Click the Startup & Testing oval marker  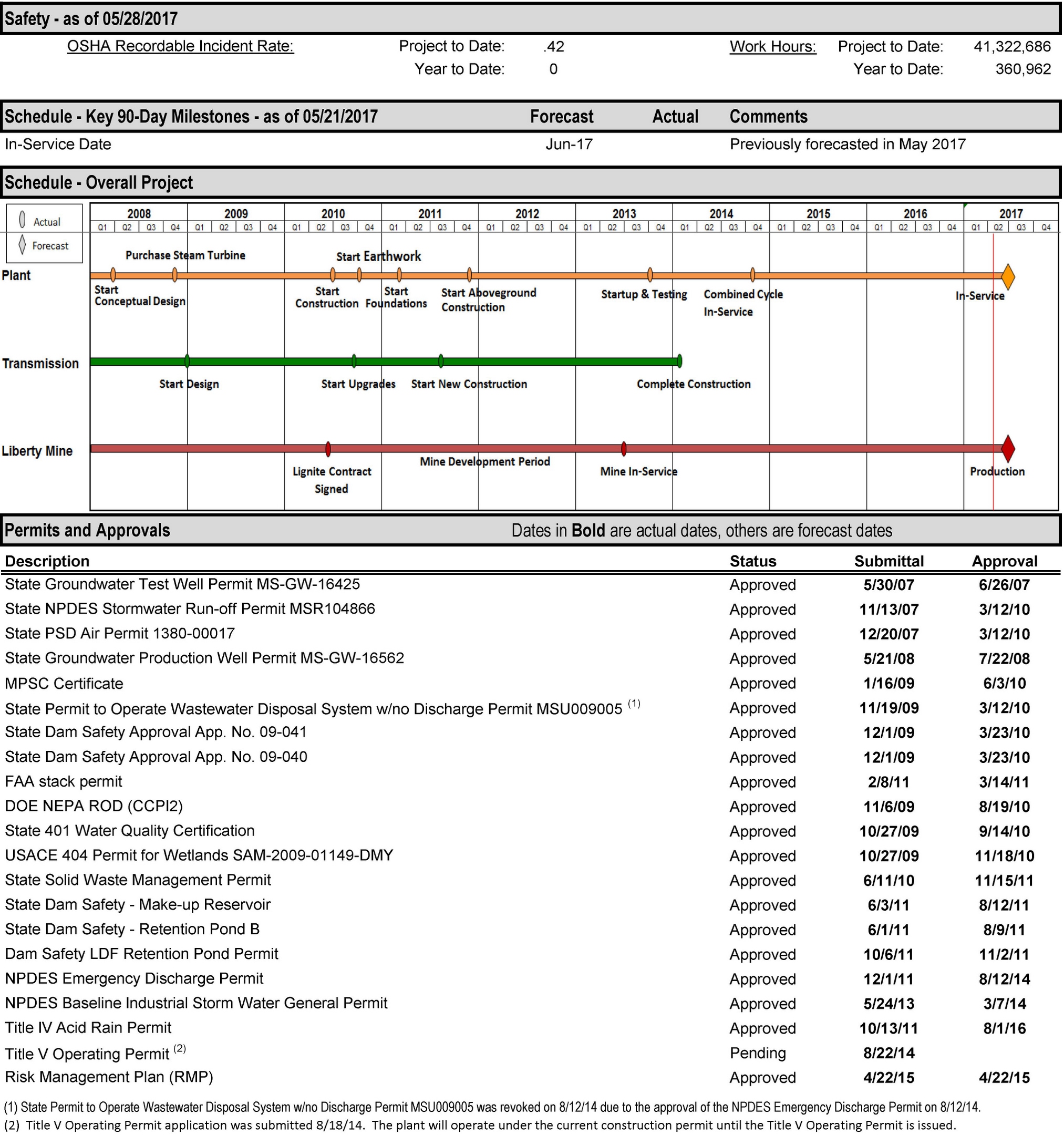point(650,275)
